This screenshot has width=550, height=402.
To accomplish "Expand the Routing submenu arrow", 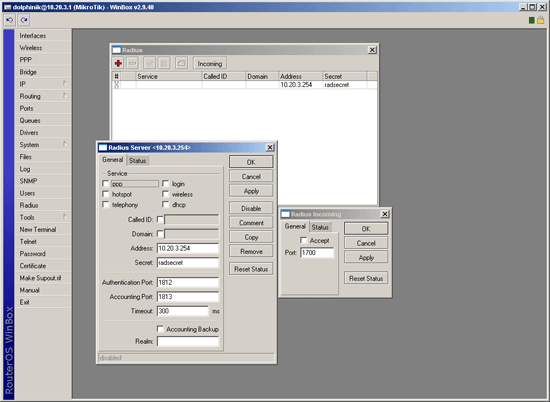I will pos(65,95).
